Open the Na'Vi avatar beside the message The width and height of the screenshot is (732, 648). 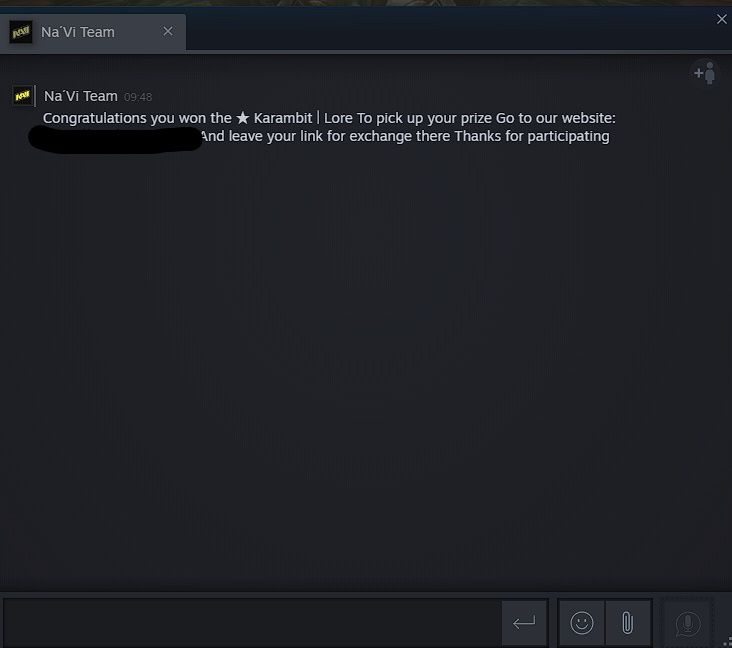[x=22, y=96]
